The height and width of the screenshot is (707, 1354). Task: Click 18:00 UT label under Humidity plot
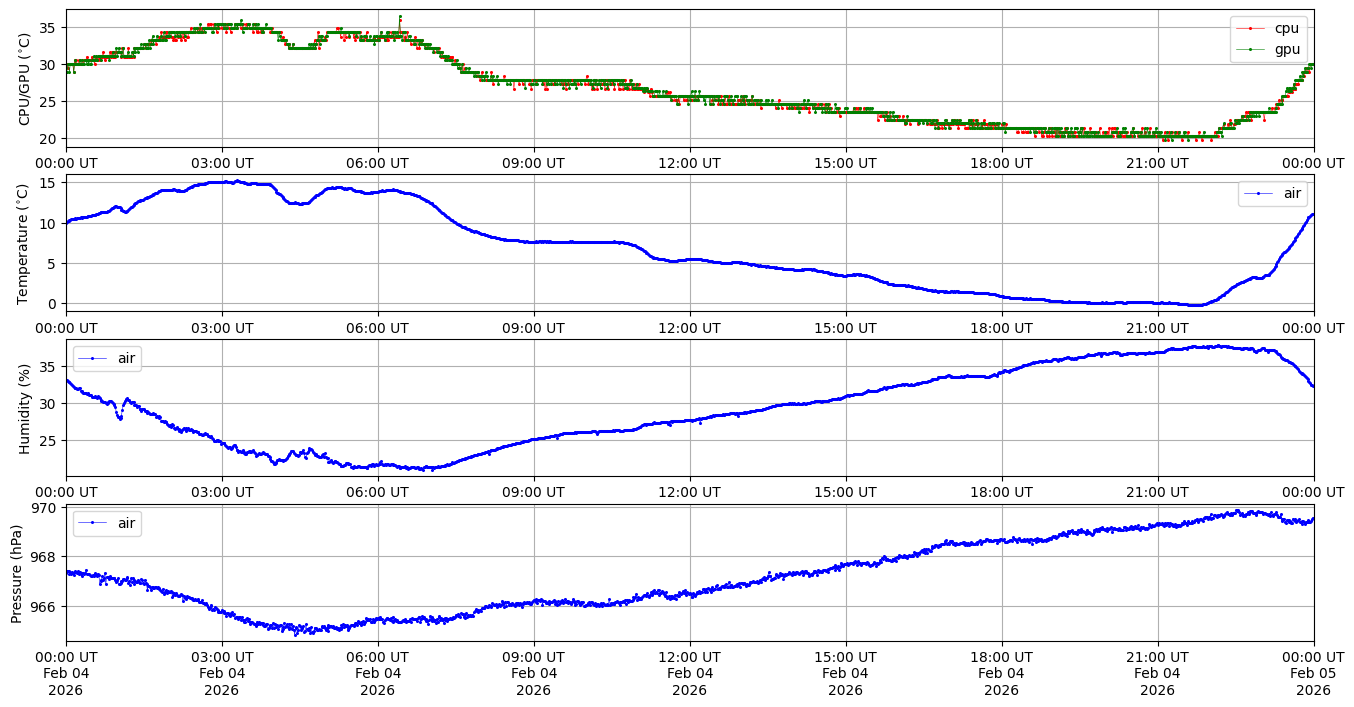[1001, 492]
